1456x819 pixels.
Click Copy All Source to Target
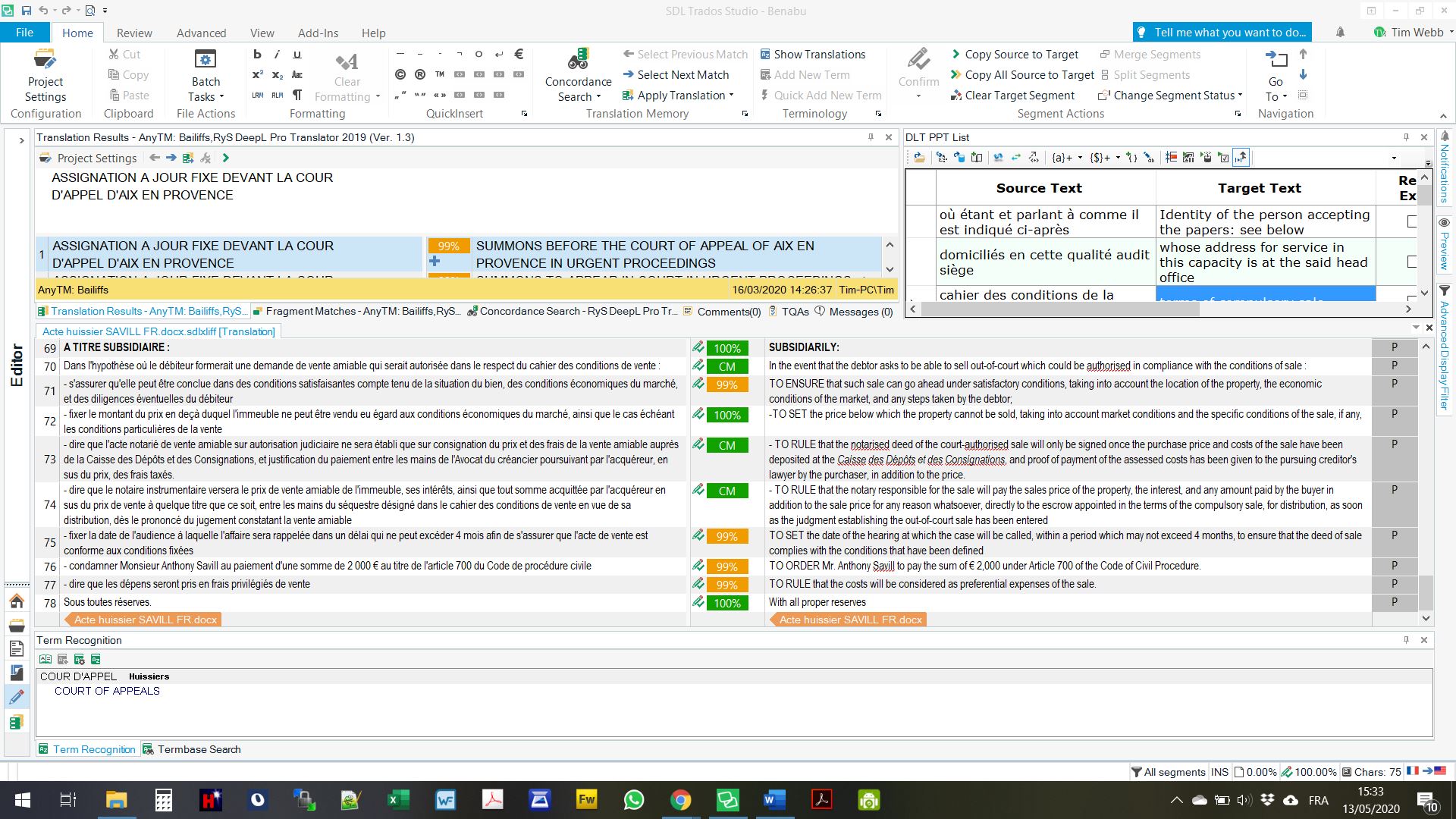(1022, 74)
